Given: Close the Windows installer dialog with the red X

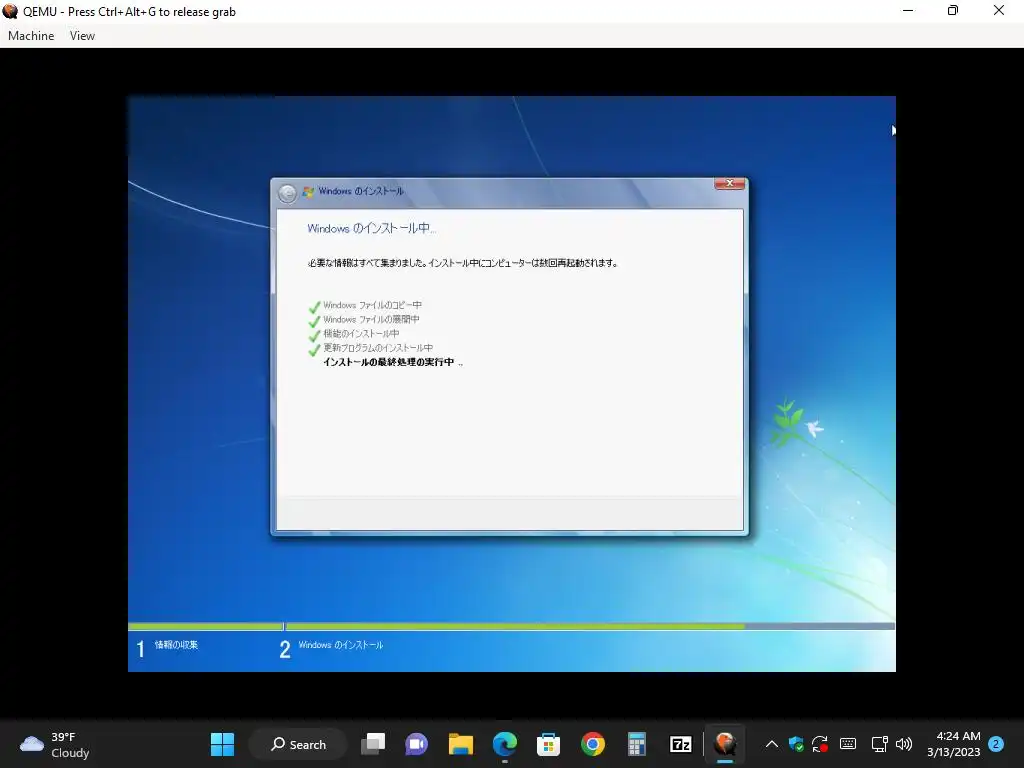Looking at the screenshot, I should (729, 184).
